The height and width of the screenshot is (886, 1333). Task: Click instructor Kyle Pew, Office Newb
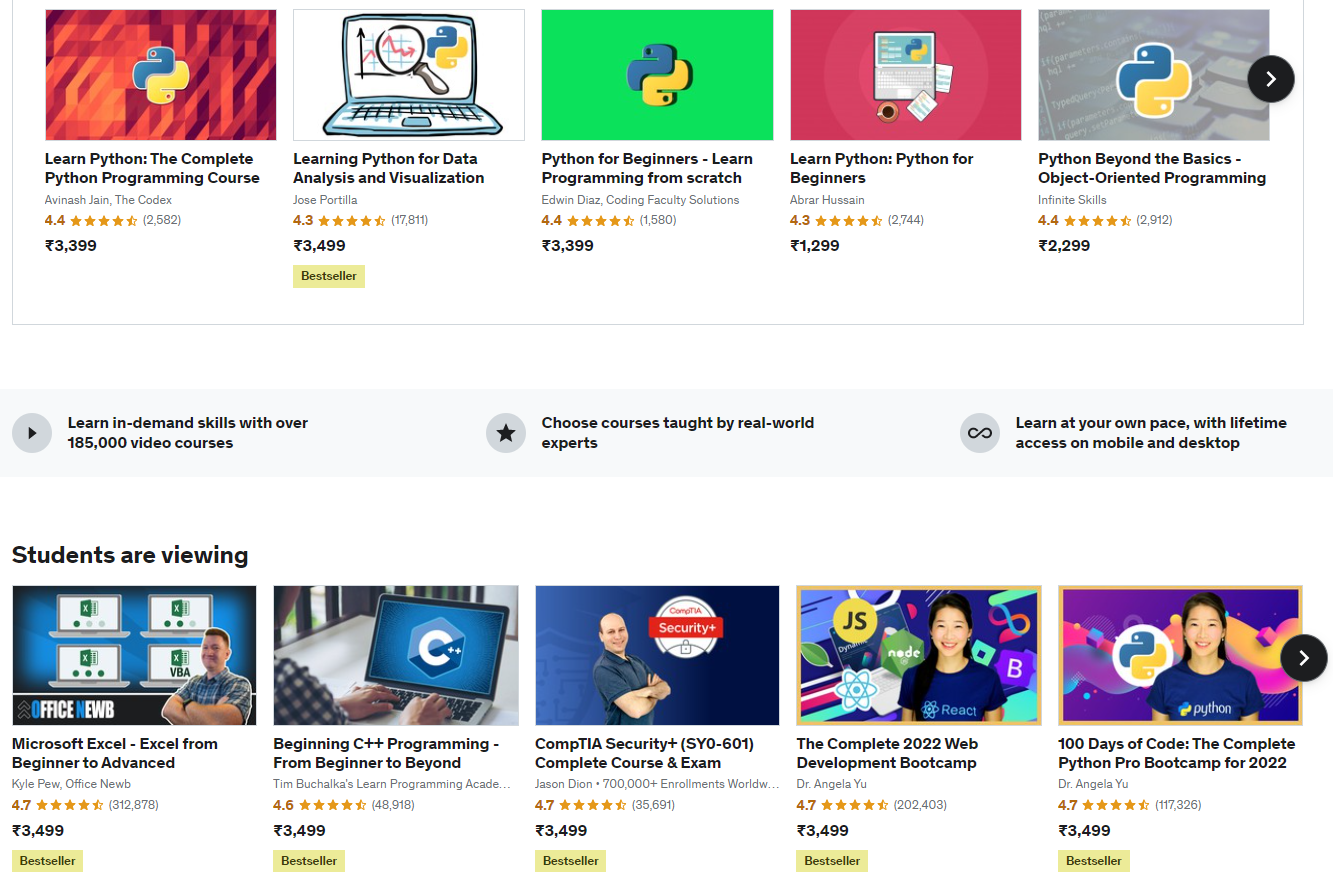71,784
